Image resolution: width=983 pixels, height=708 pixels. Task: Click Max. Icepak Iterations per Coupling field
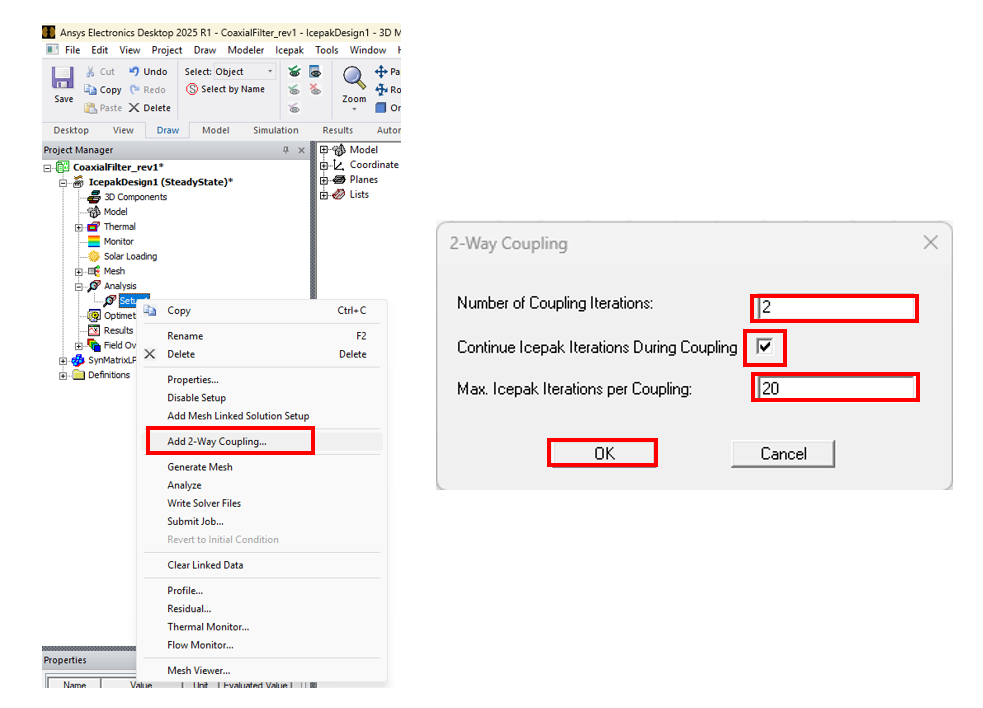[835, 388]
